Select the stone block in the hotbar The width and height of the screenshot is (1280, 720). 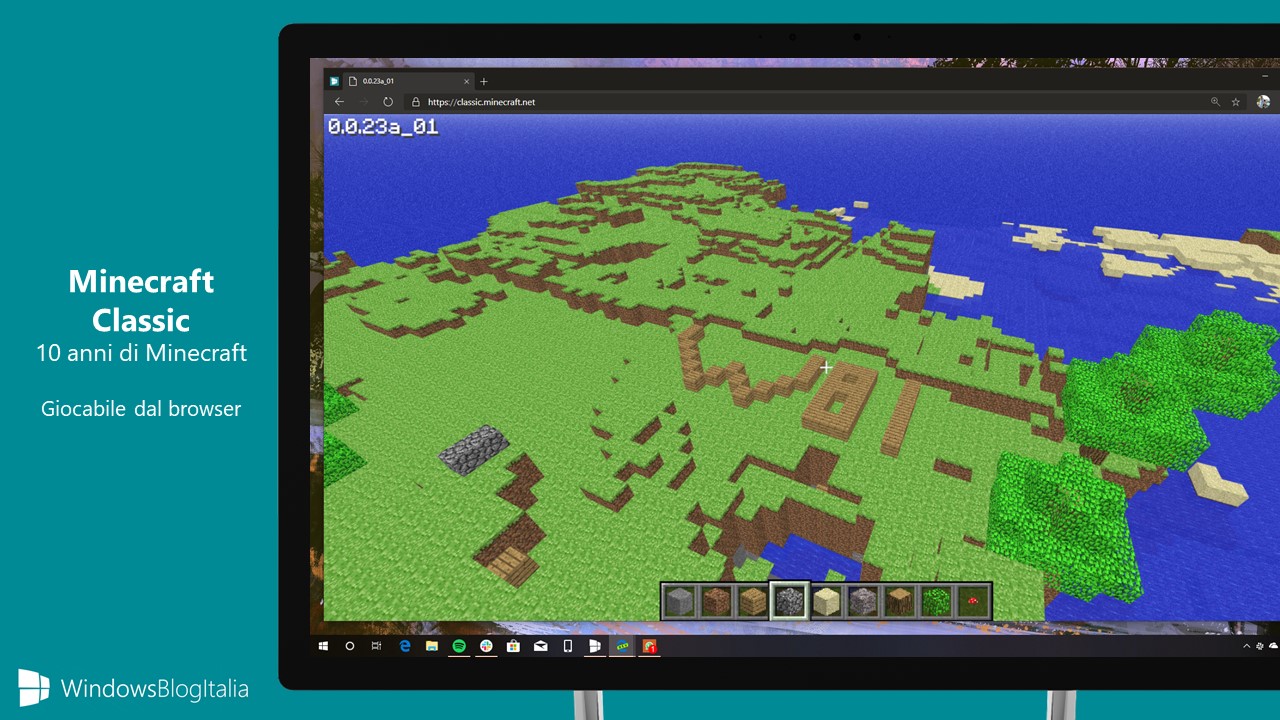tap(679, 601)
